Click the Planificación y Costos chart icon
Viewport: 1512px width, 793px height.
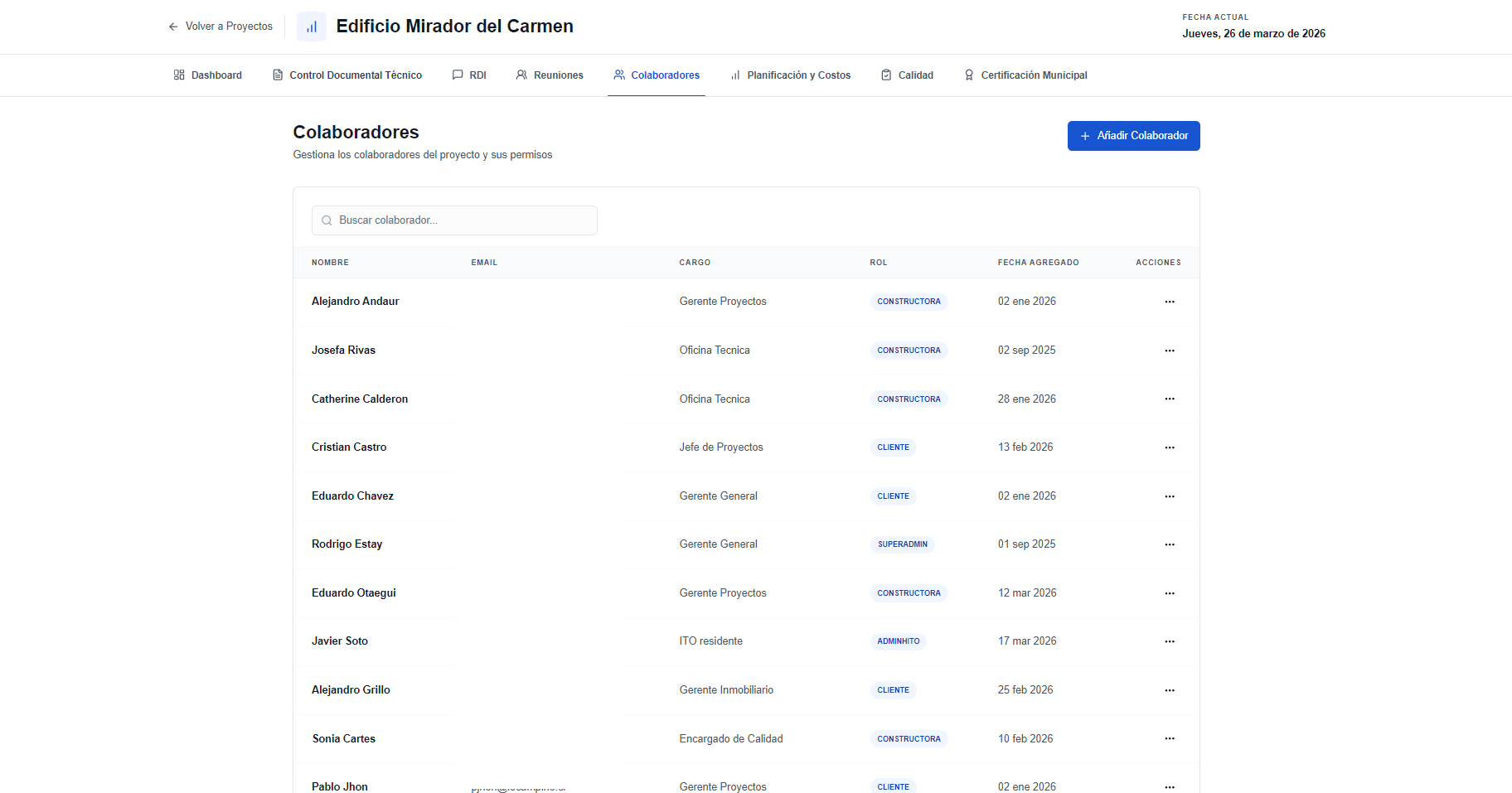click(x=735, y=75)
